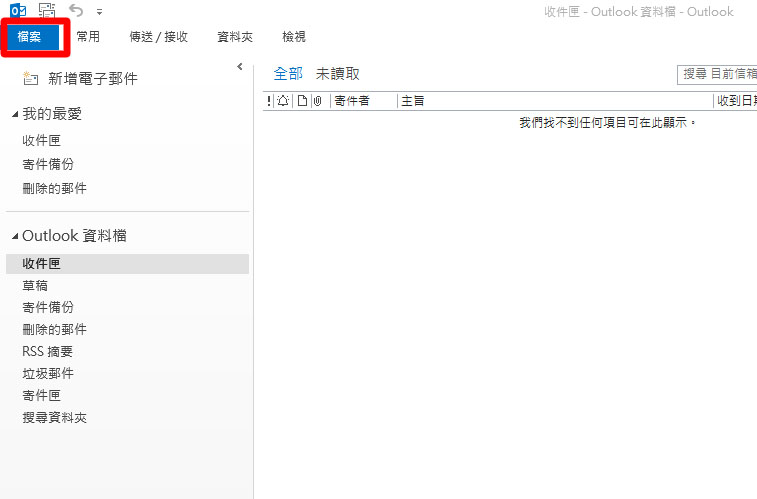
Task: Select 寄件備份 under 我的最愛
Action: [x=48, y=164]
